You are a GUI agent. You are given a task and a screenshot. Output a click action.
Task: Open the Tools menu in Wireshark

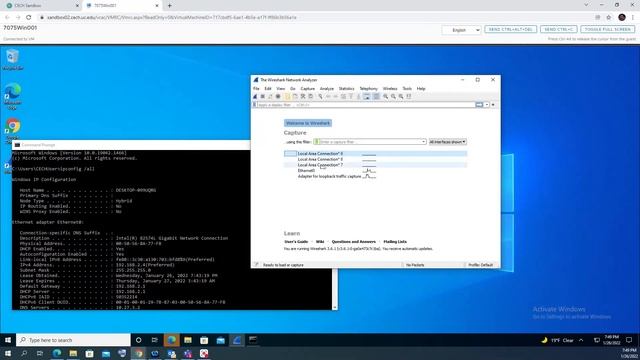(x=407, y=89)
